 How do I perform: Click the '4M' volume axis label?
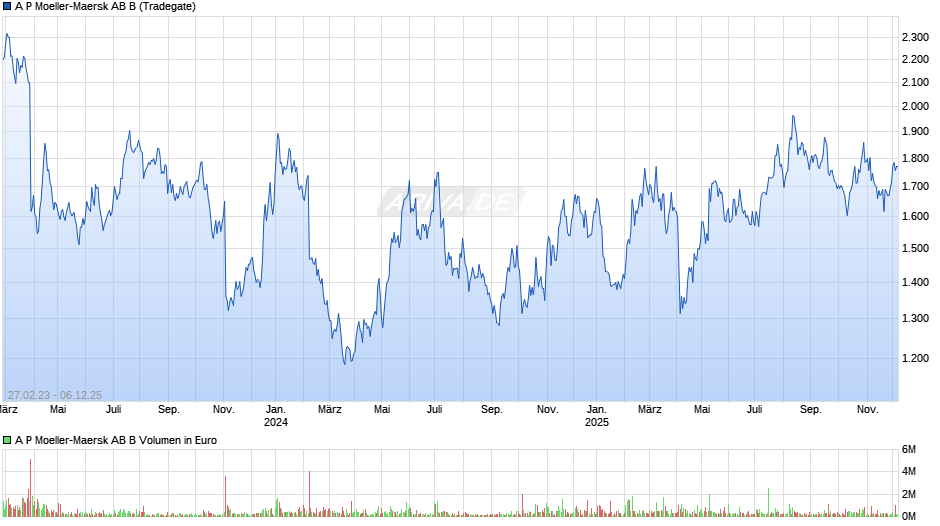(x=909, y=471)
